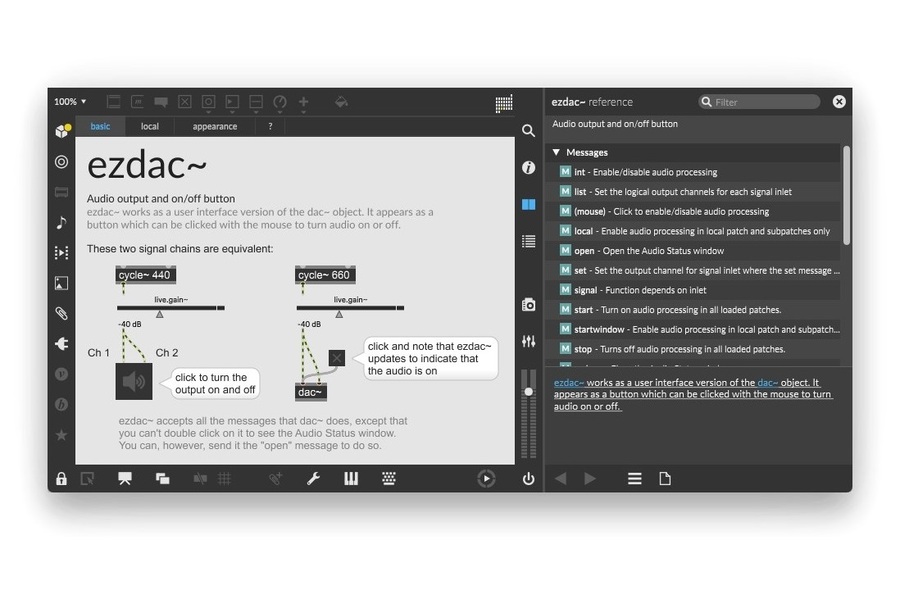
Task: Close the ezdac~ reference panel
Action: click(x=839, y=102)
